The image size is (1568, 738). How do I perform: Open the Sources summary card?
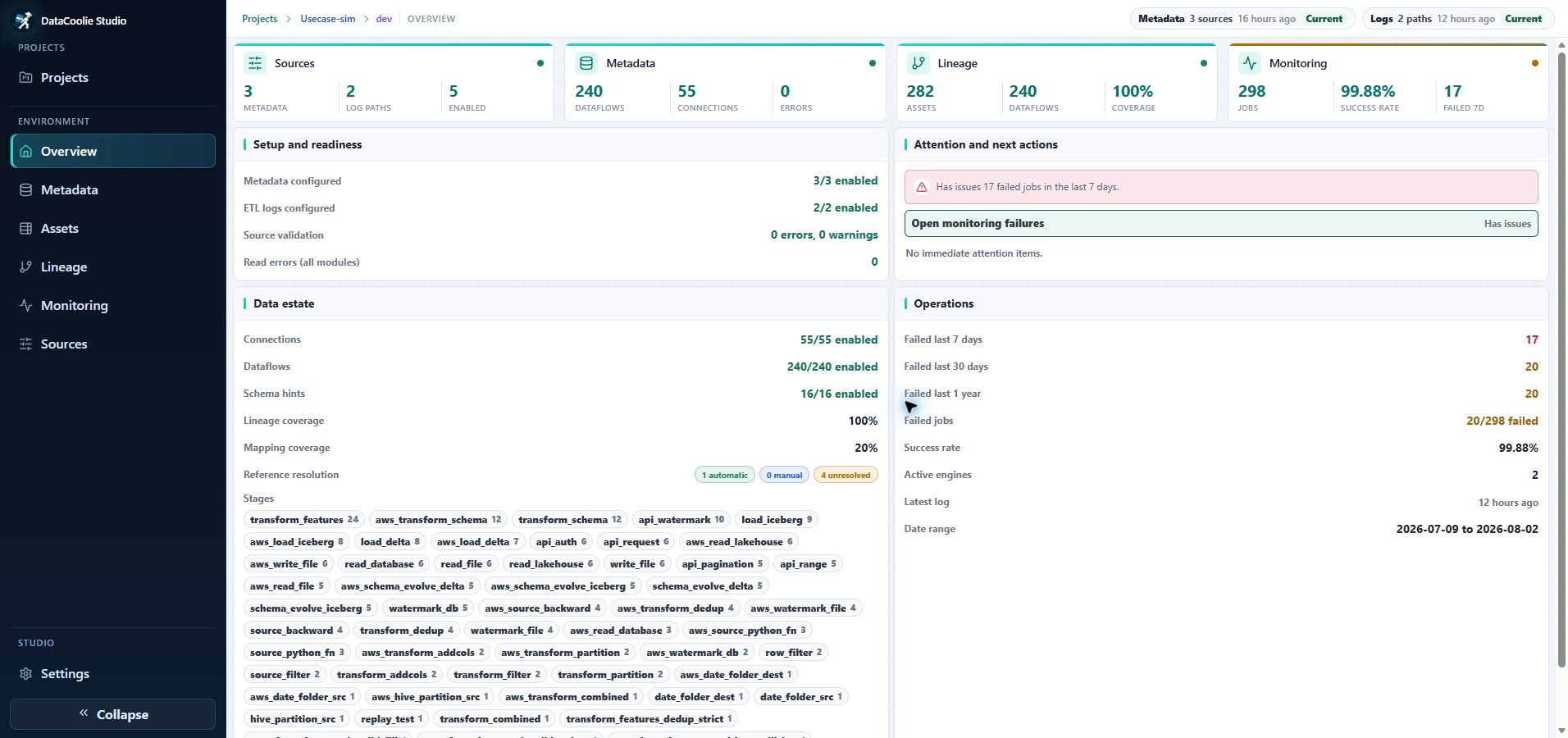(x=394, y=82)
